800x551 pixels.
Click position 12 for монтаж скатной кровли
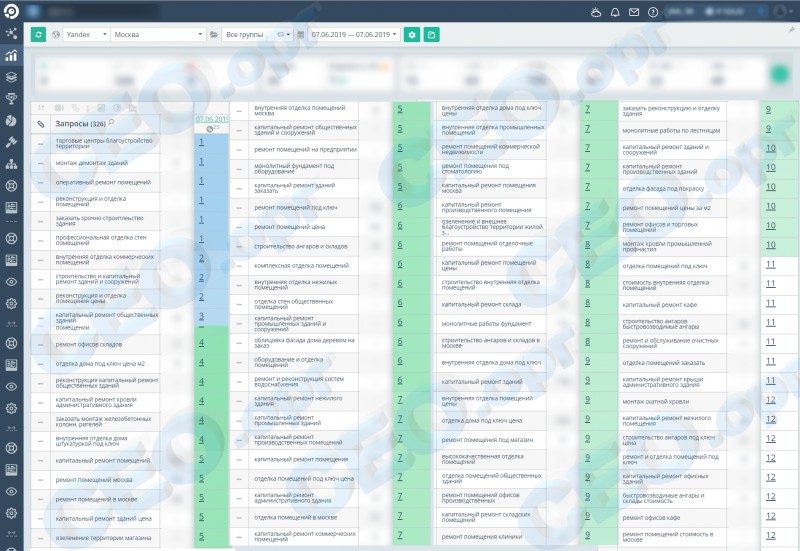coord(770,400)
